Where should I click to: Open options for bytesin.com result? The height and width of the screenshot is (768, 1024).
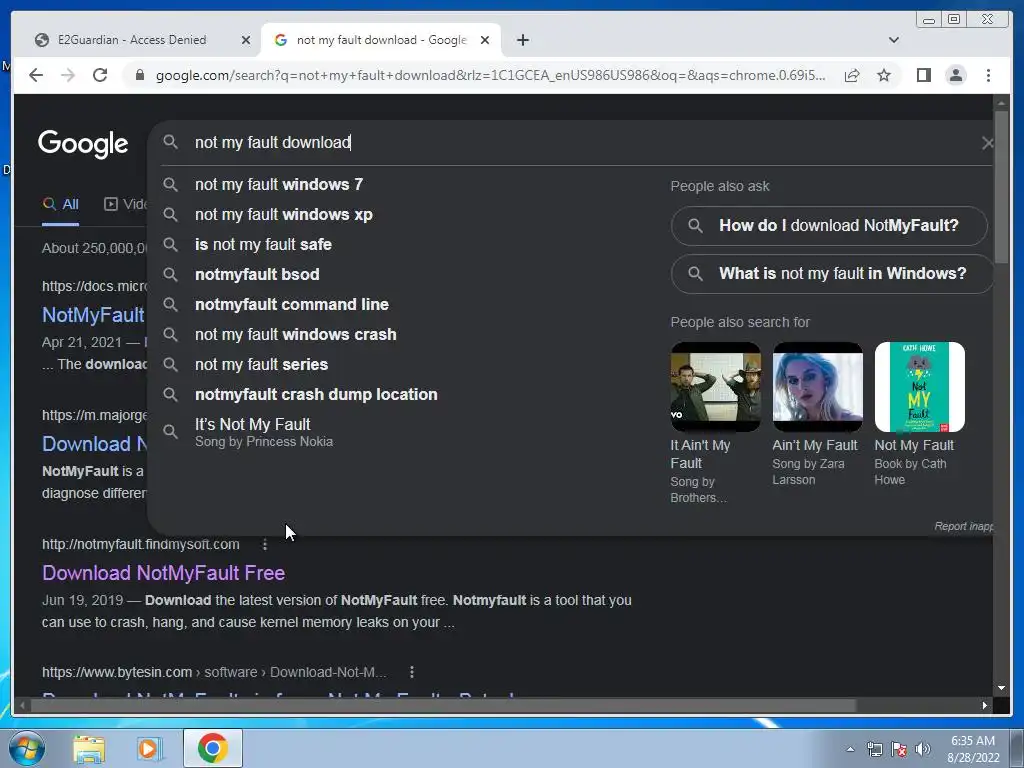pyautogui.click(x=411, y=672)
